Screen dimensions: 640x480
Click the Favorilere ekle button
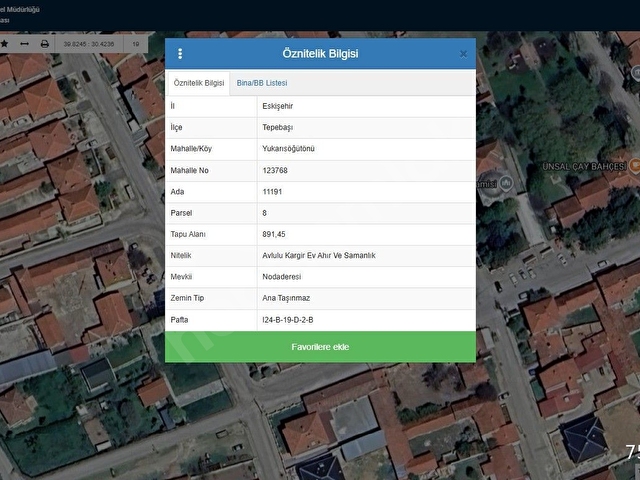coord(320,347)
